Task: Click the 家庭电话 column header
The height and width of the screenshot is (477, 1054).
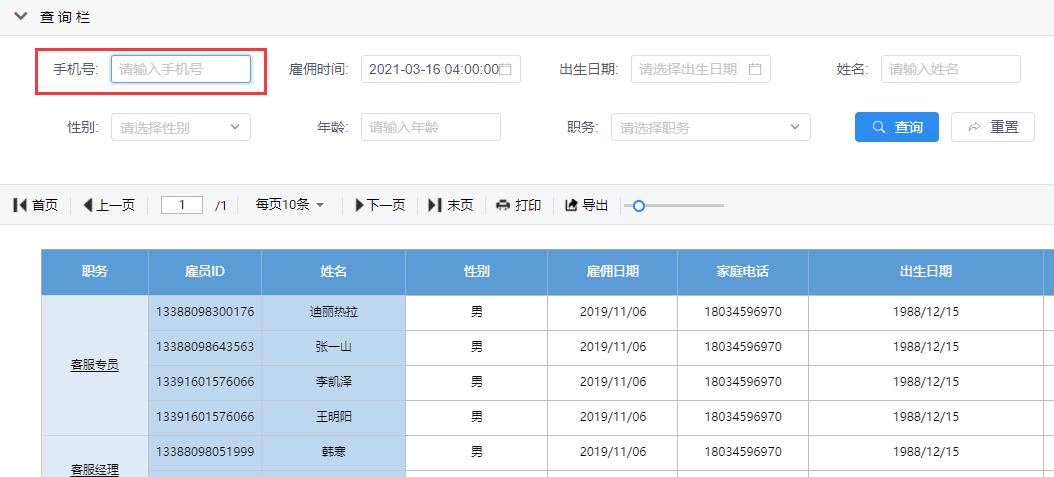Action: [743, 272]
